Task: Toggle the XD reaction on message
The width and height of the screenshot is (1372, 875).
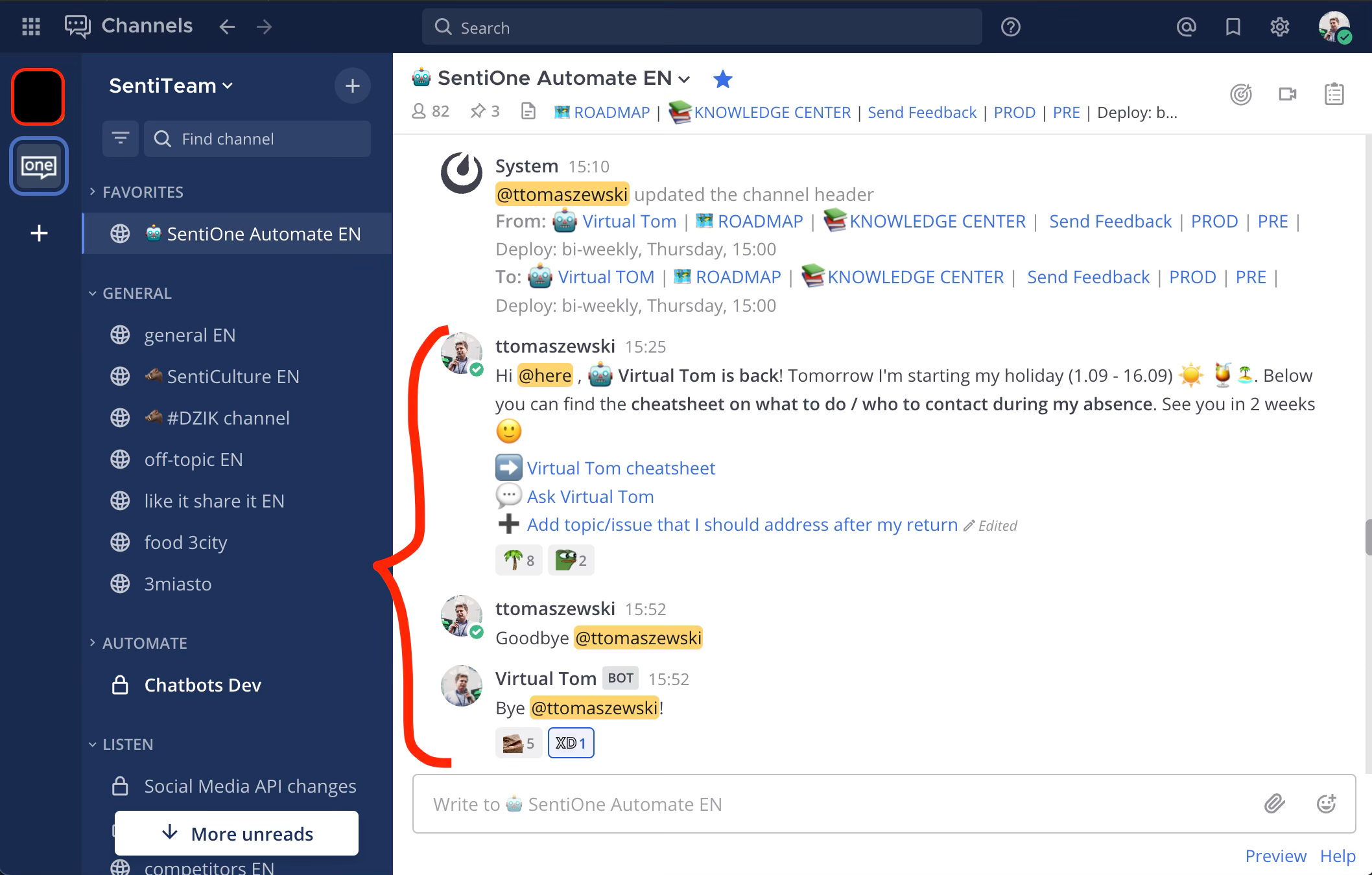Action: pos(571,743)
